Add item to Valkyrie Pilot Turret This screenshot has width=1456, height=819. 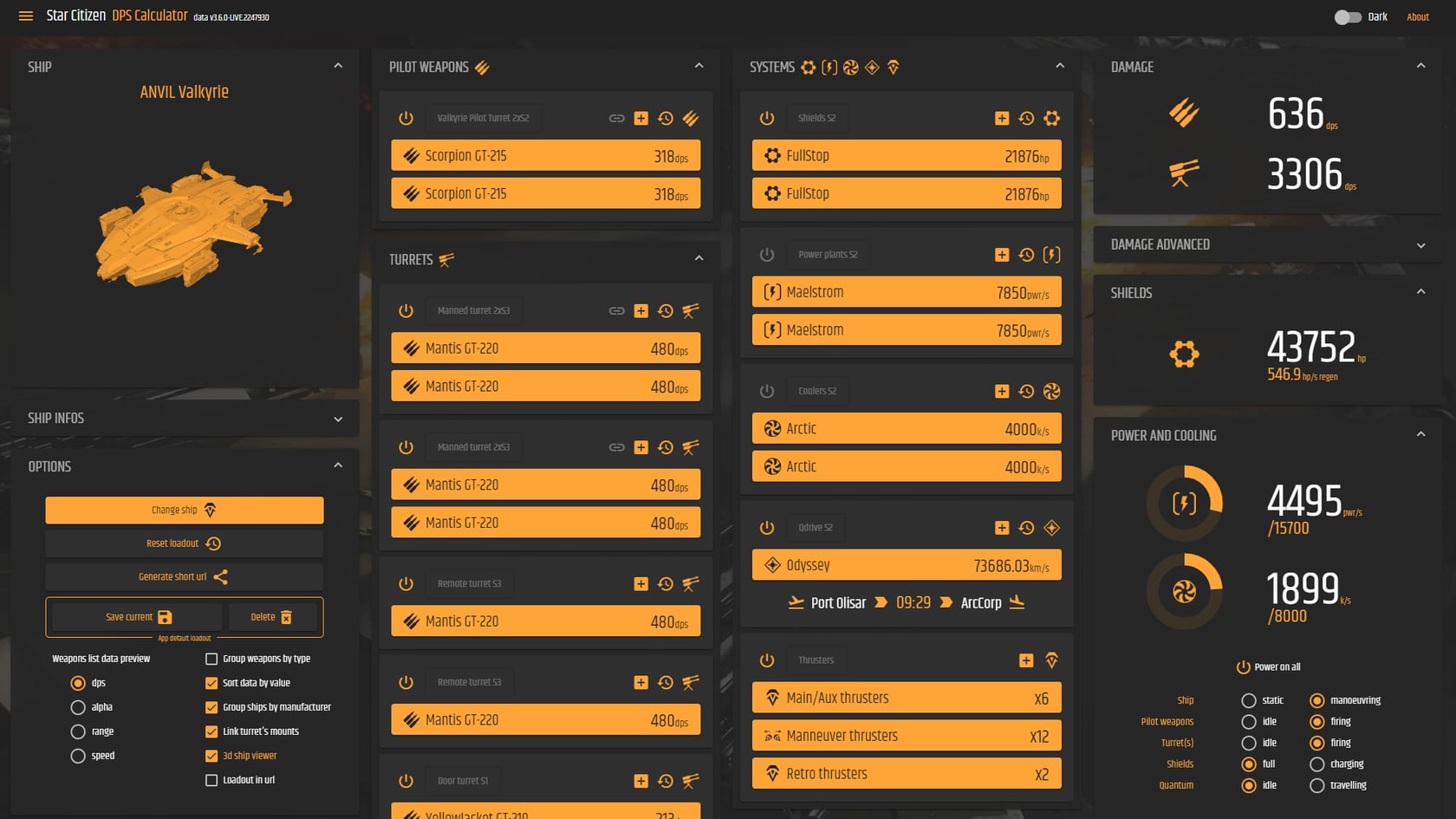pyautogui.click(x=640, y=118)
